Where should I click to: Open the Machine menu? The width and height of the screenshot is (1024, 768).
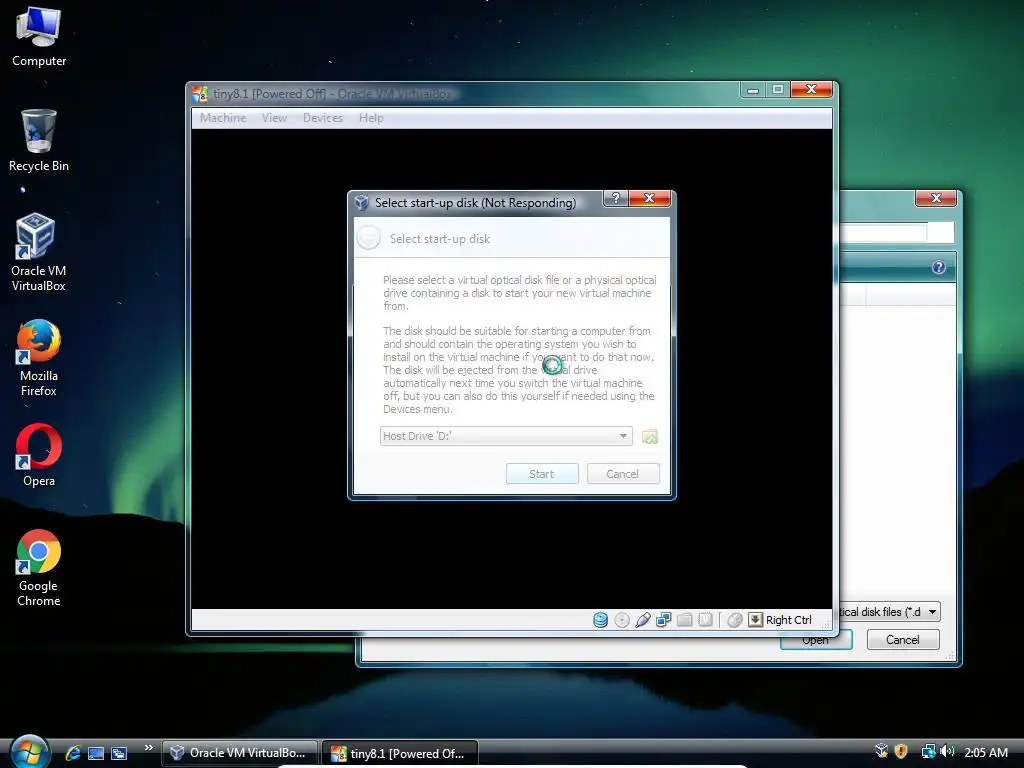(x=223, y=118)
